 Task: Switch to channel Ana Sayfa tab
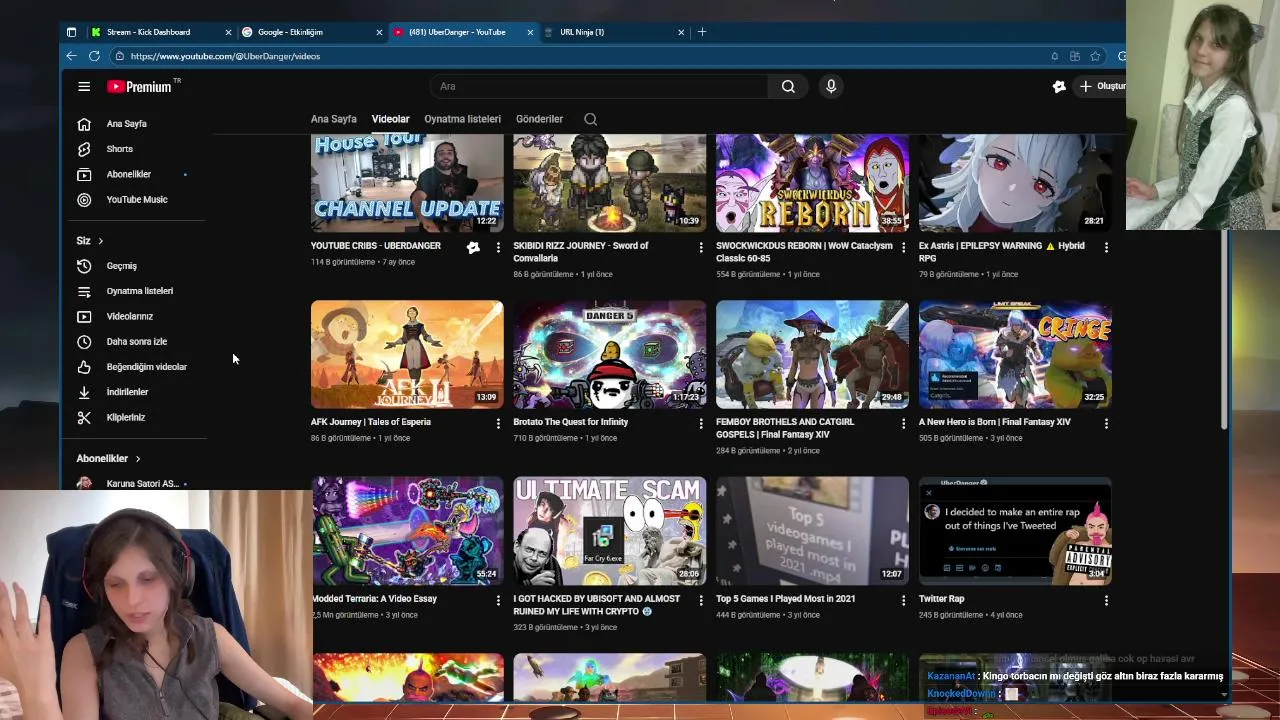[x=333, y=119]
